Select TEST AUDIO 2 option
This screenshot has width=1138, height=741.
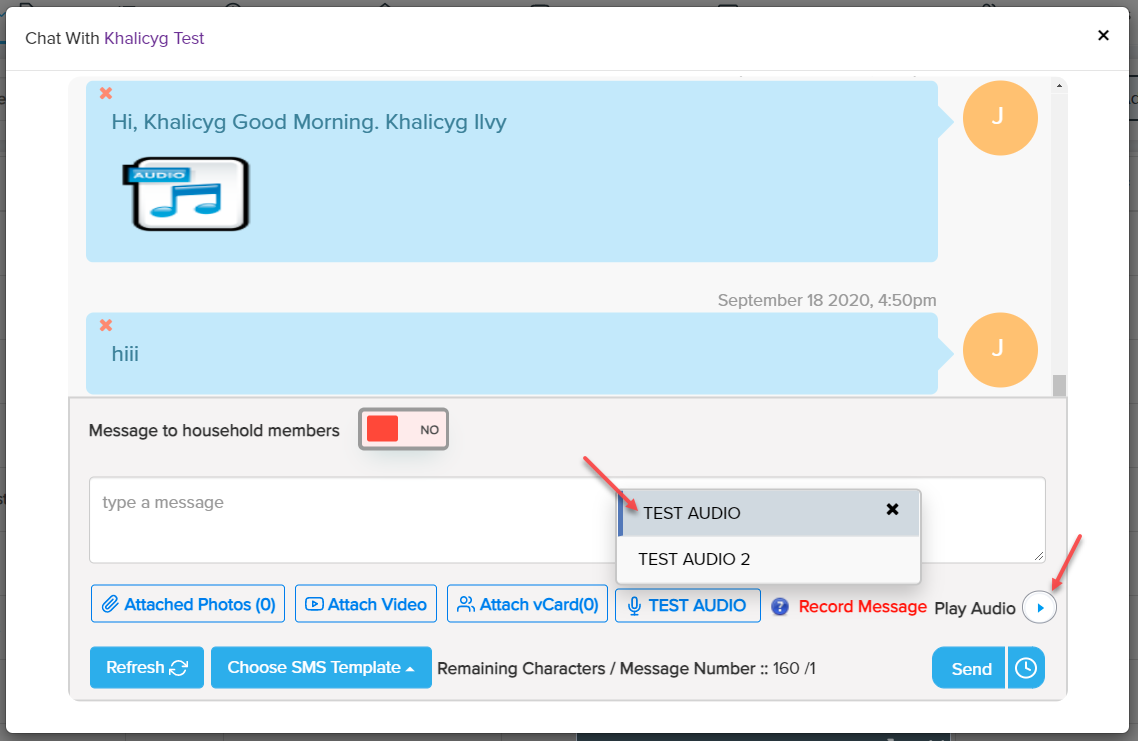click(694, 559)
